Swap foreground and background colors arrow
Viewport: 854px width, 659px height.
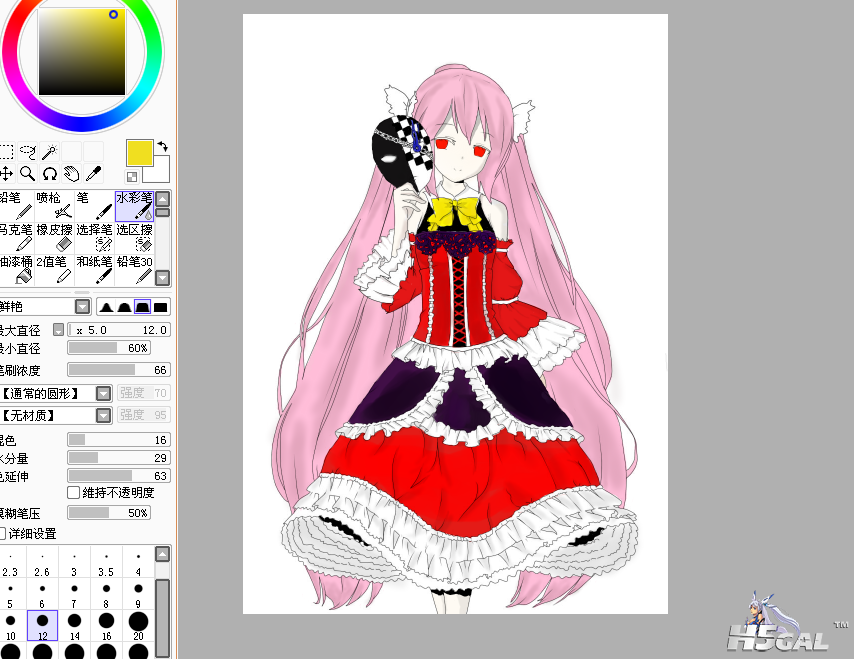[162, 147]
